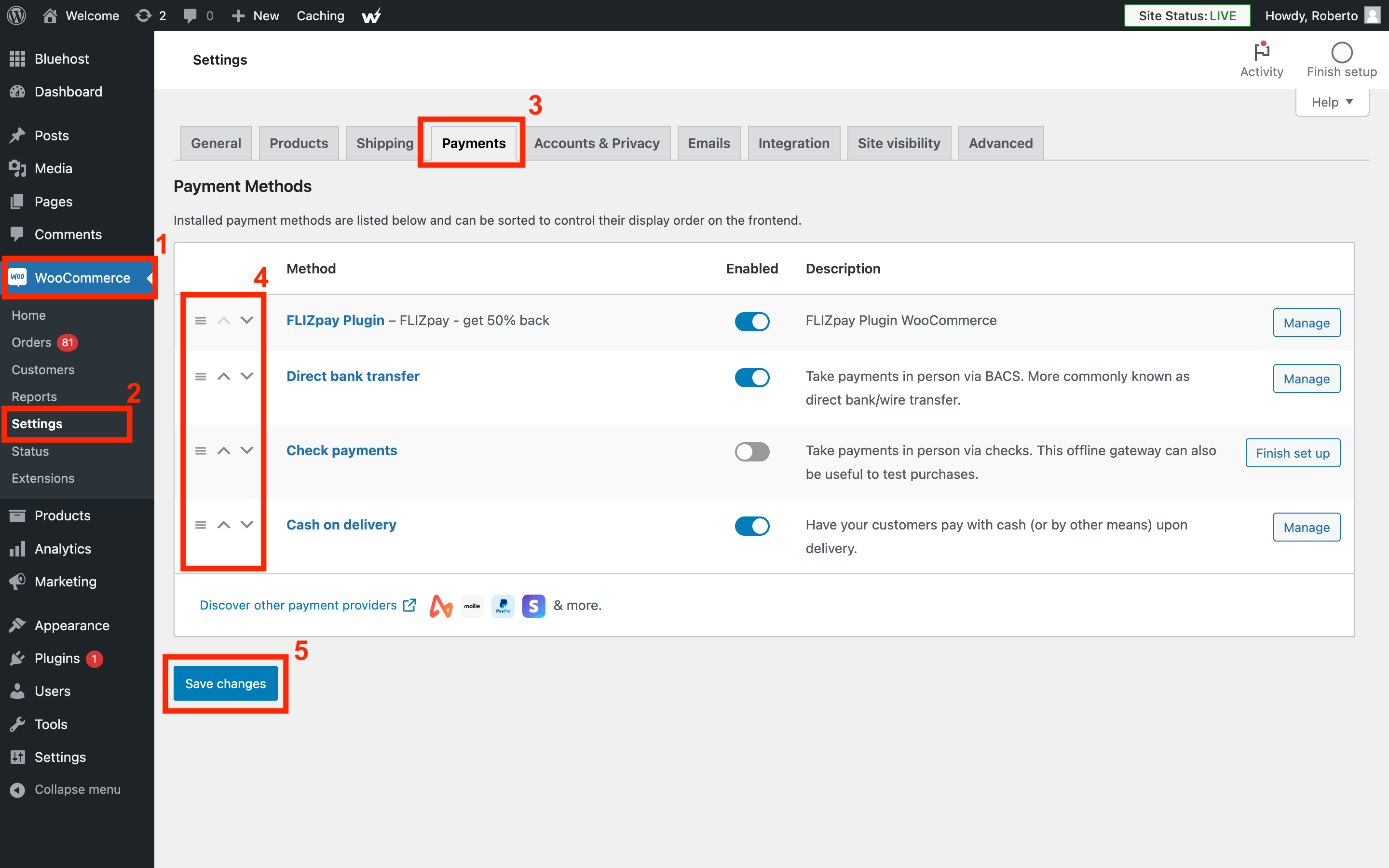1389x868 pixels.
Task: Click drag handle for Direct bank transfer row
Action: (x=200, y=377)
